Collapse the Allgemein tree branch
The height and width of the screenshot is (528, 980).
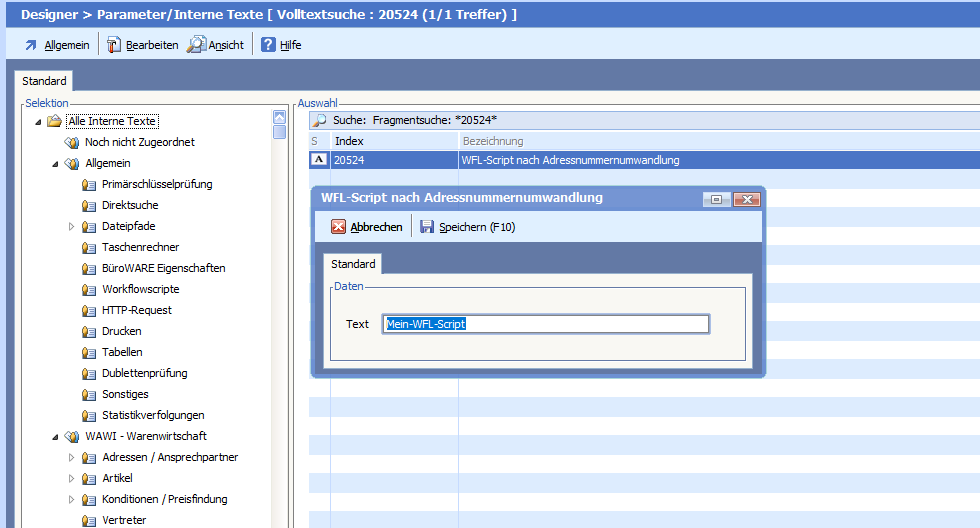pyautogui.click(x=55, y=164)
